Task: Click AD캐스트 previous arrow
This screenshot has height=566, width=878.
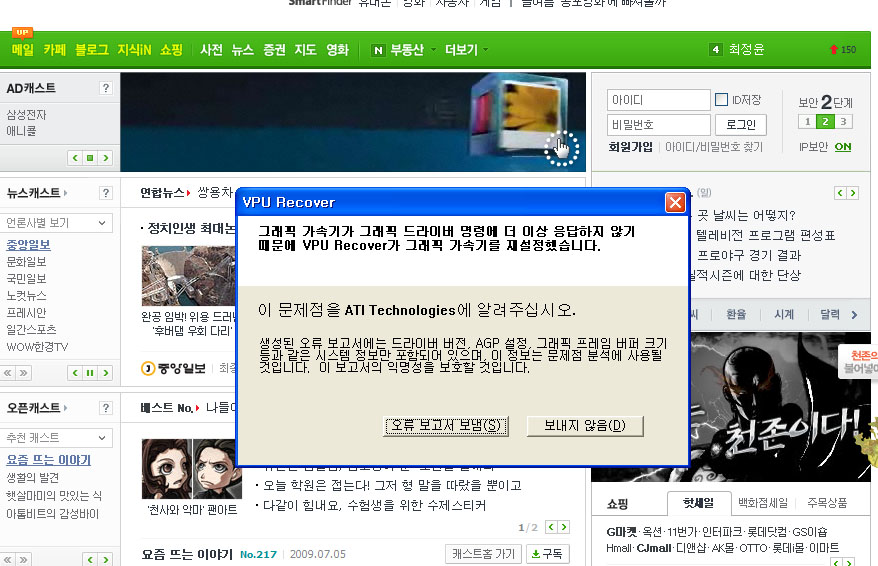Action: coord(75,158)
